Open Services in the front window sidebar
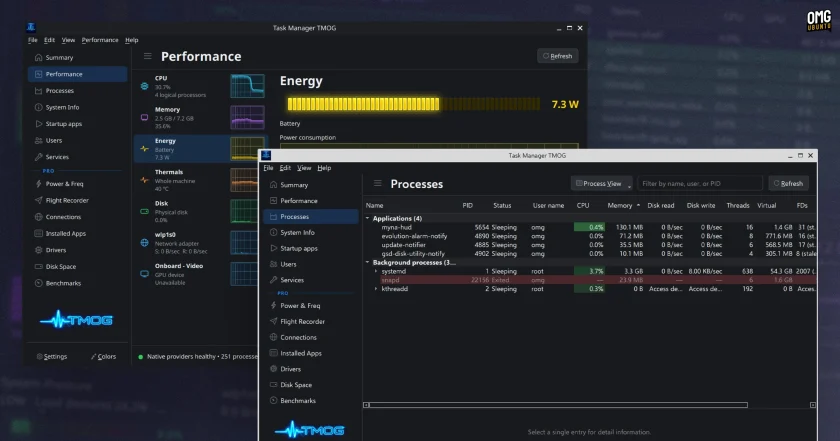 point(287,280)
